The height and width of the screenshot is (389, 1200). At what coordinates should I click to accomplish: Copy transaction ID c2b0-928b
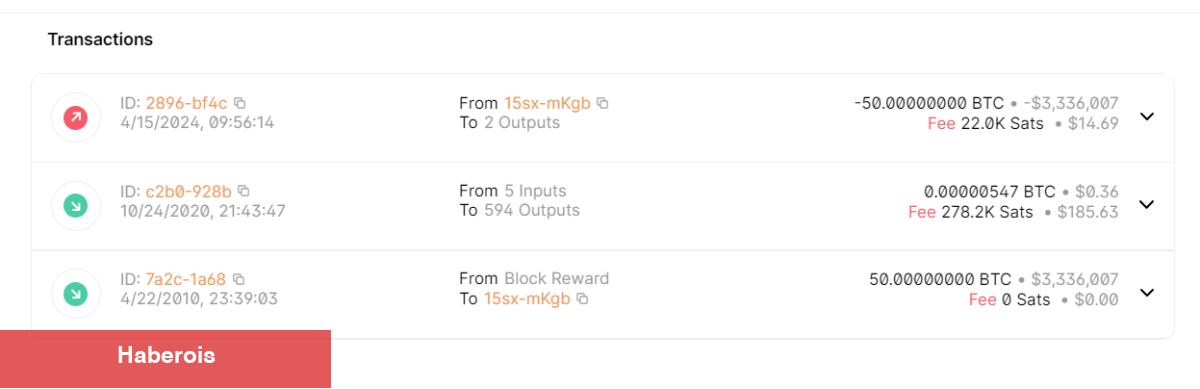coord(244,191)
